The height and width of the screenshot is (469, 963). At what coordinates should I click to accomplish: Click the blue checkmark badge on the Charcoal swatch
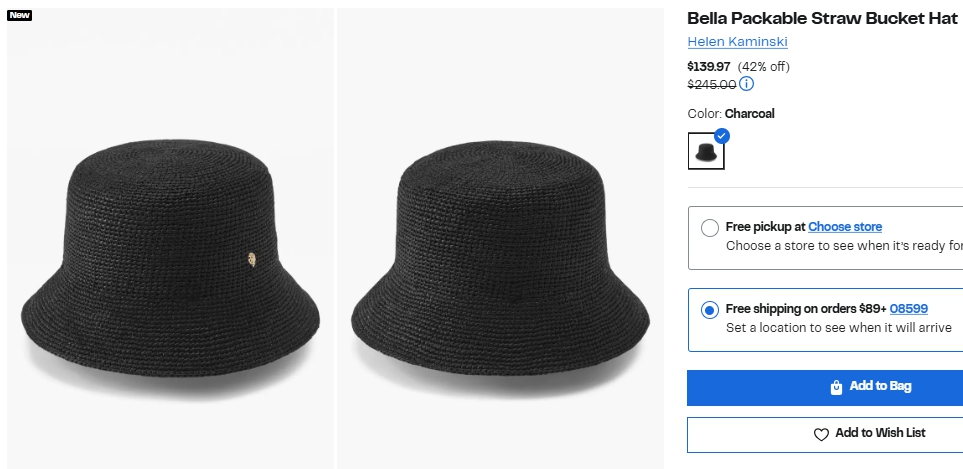(x=722, y=136)
